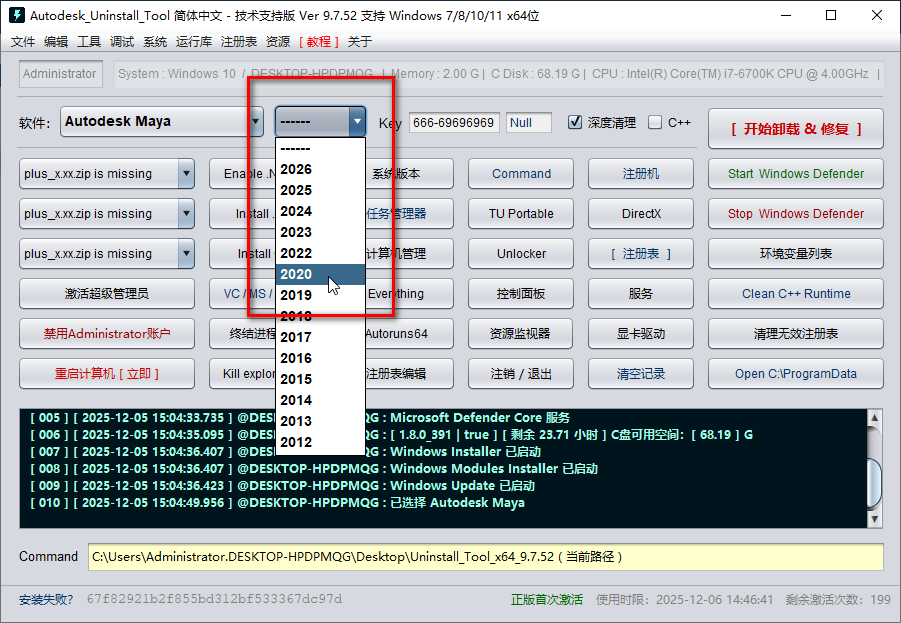The width and height of the screenshot is (901, 623).
Task: Click 激活超级管理员 button
Action: (x=107, y=294)
